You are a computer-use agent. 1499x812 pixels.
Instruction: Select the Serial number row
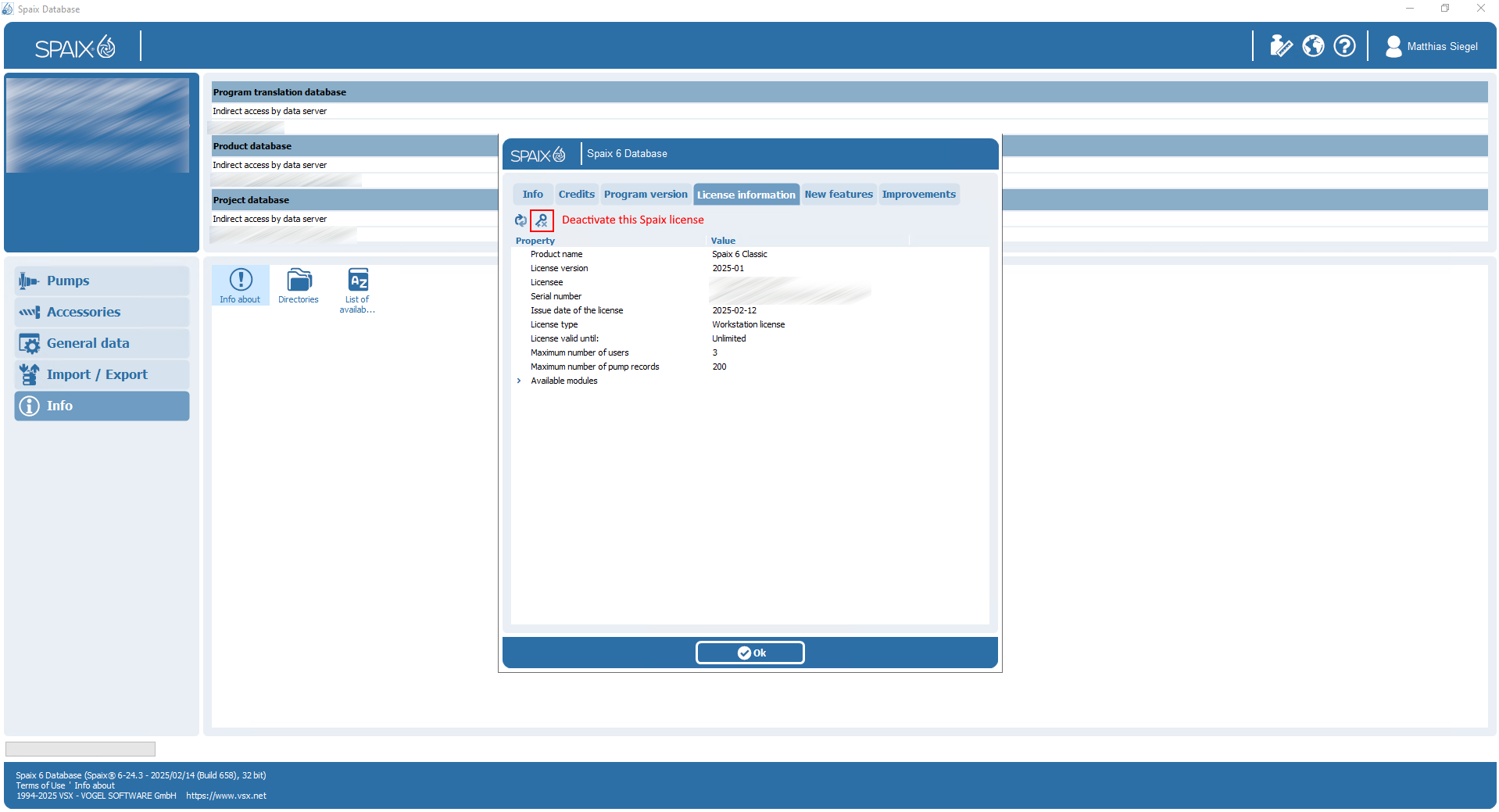750,296
